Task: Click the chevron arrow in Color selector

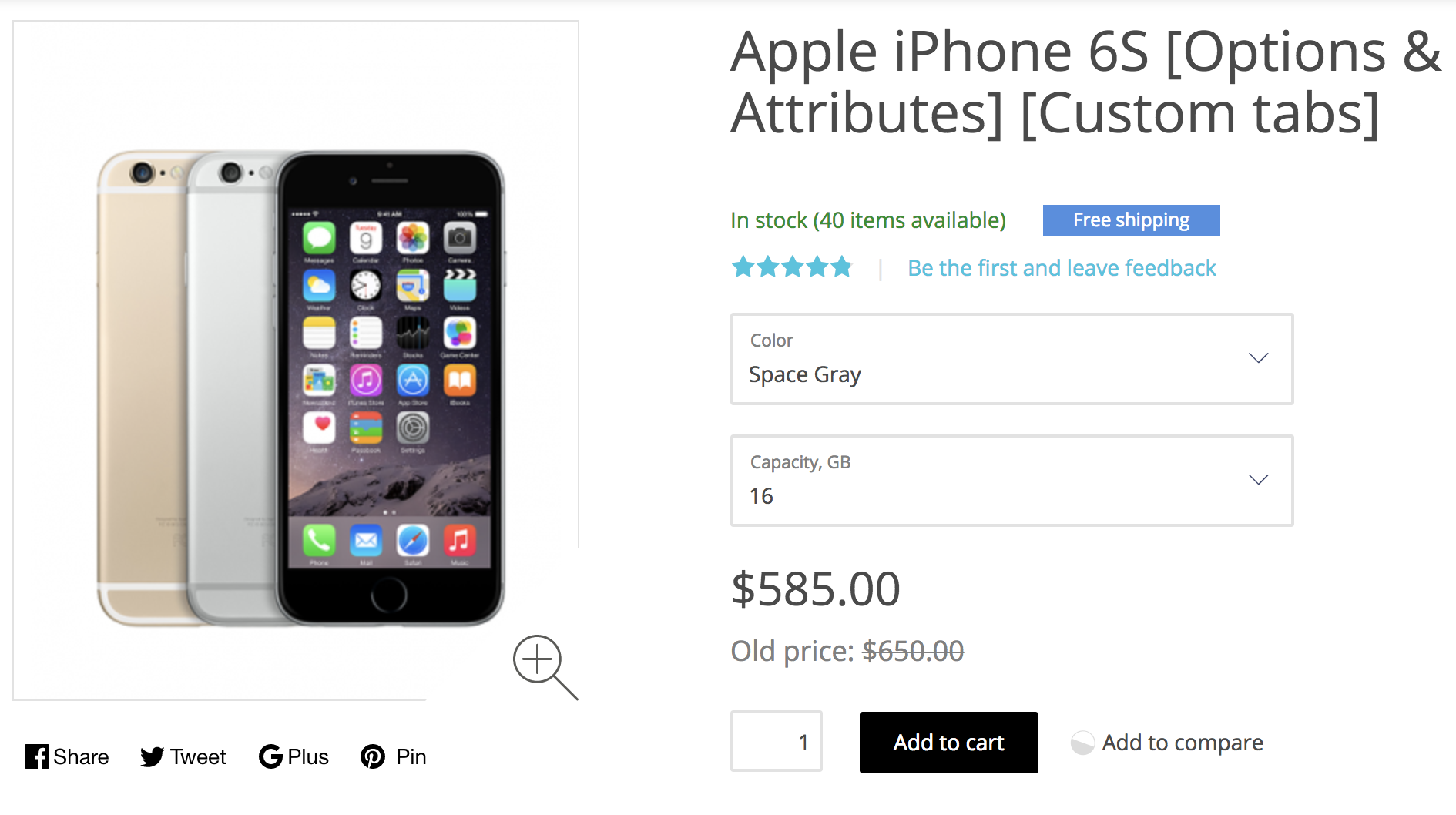Action: 1258,358
